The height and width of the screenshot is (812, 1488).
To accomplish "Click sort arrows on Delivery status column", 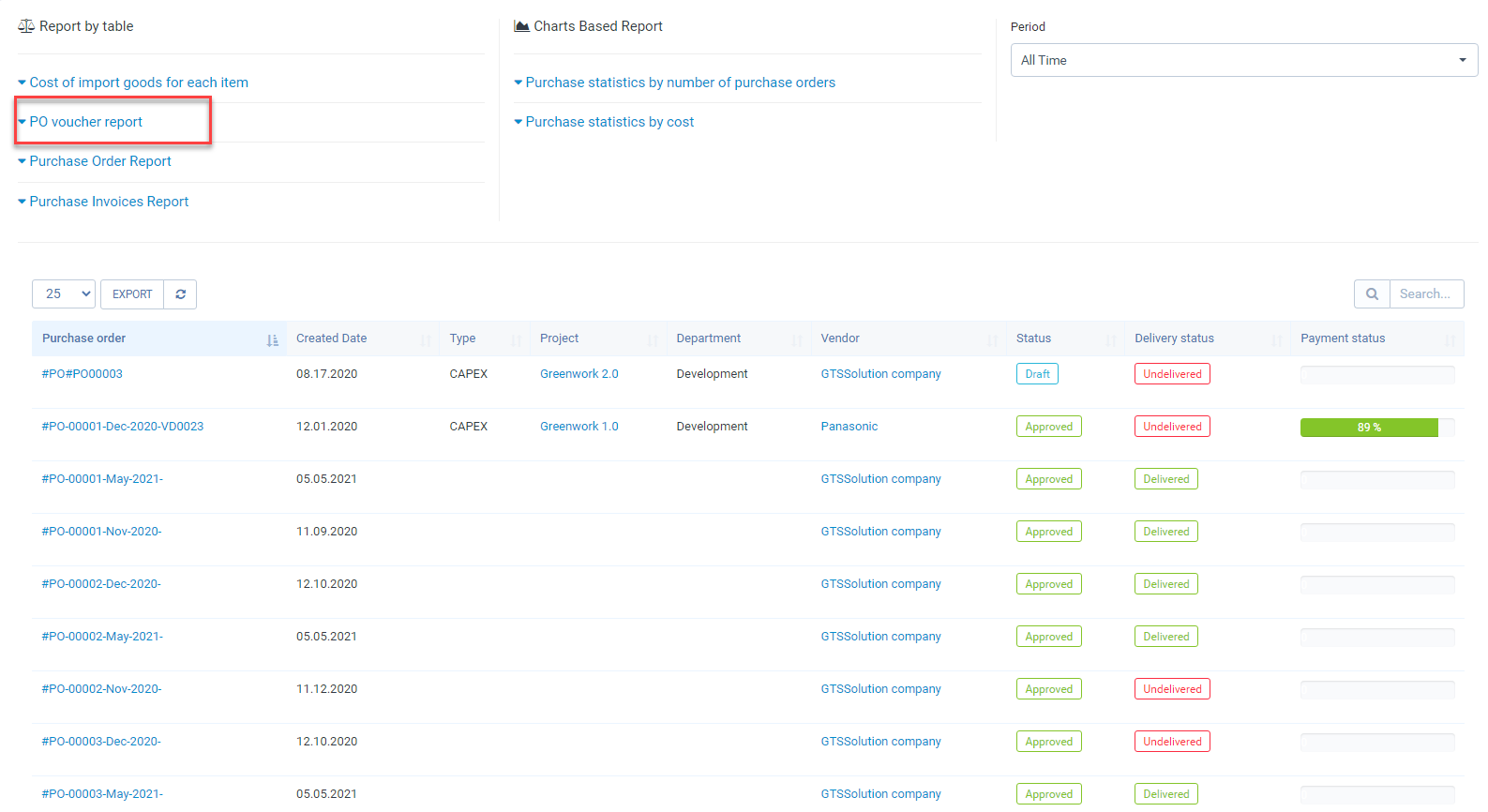I will tap(1276, 339).
